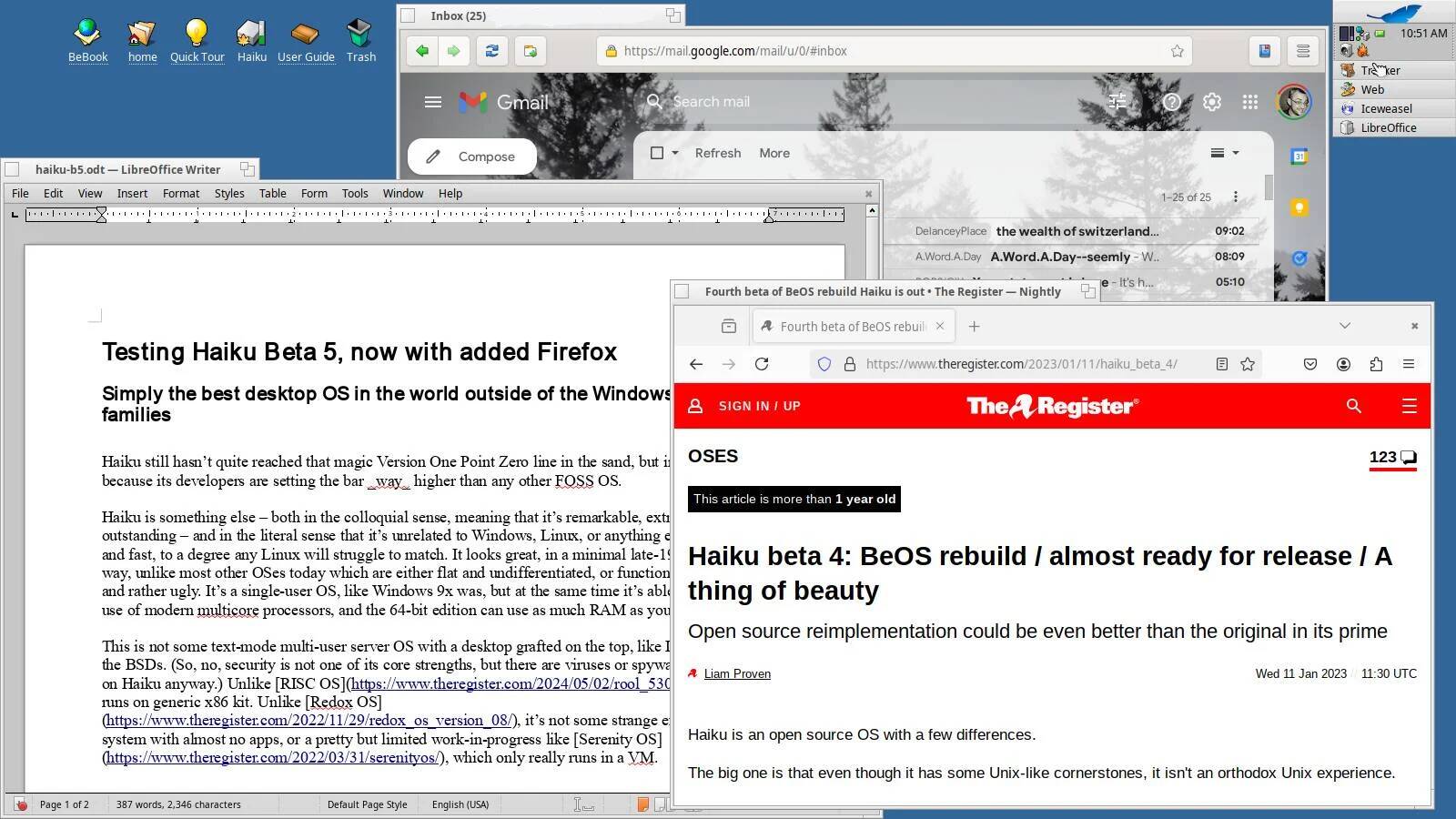1456x819 pixels.
Task: Open the Gmail settings gear icon
Action: click(1211, 101)
